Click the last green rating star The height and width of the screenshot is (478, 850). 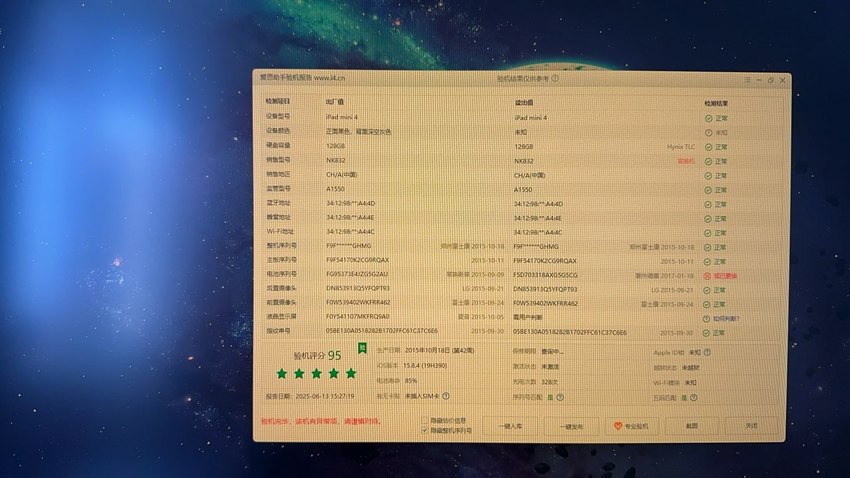(351, 373)
